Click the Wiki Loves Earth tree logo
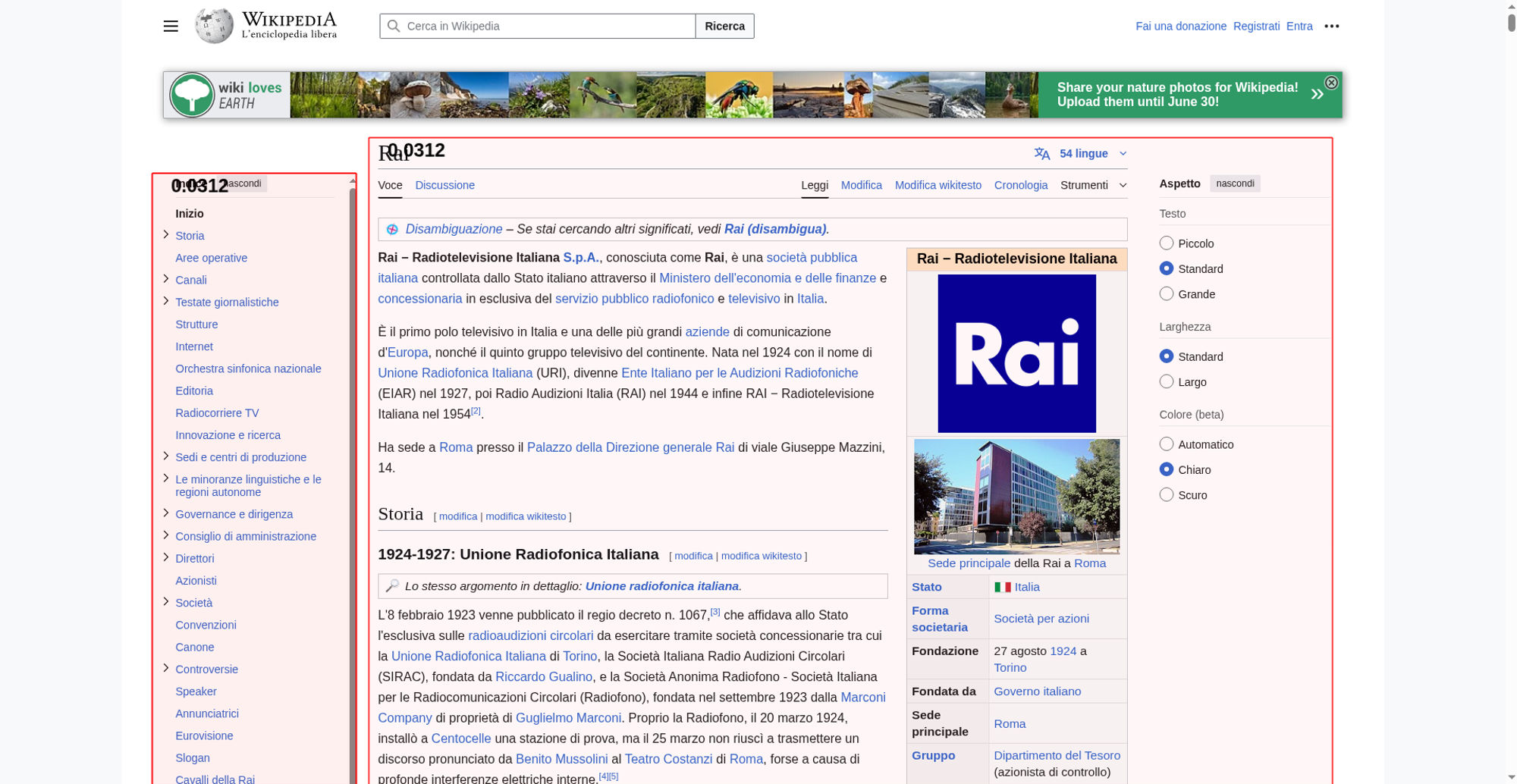The image size is (1517, 784). 192,95
